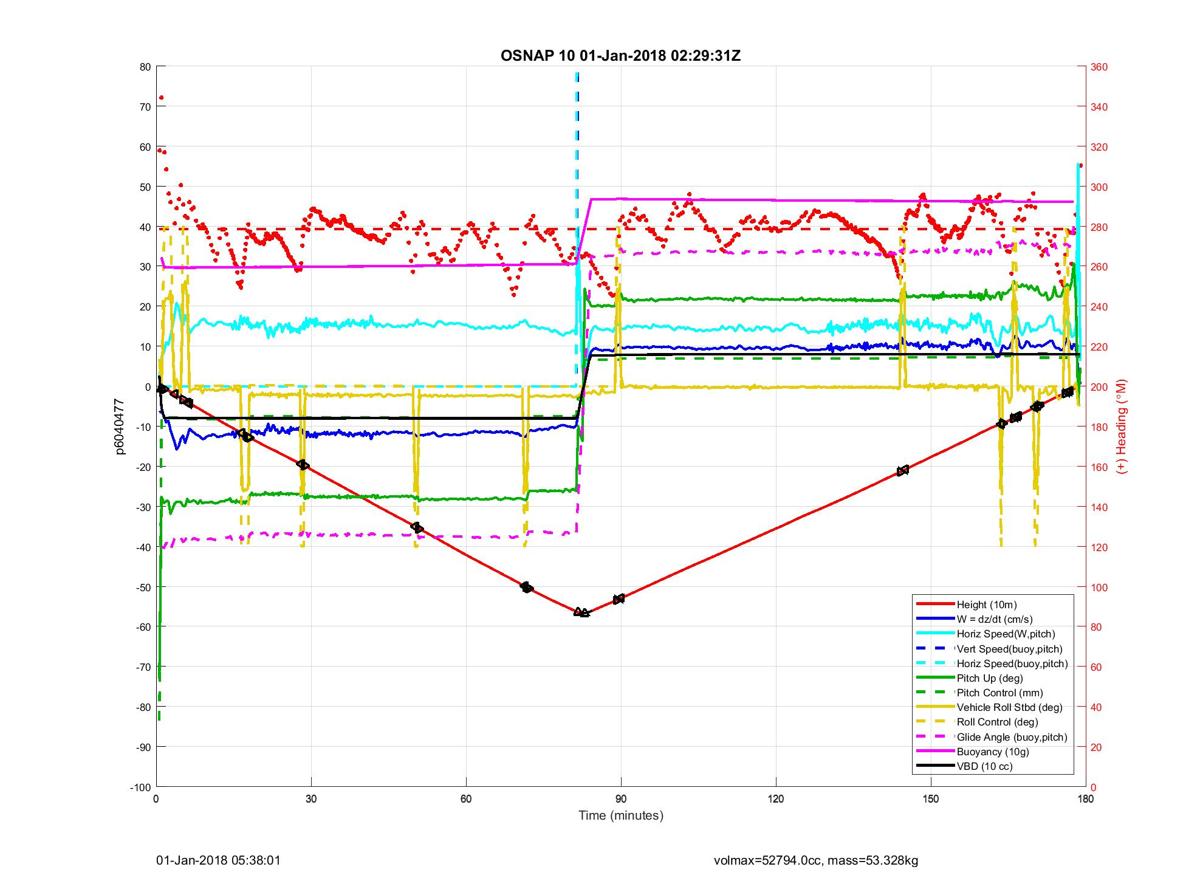The height and width of the screenshot is (885, 1200).
Task: Click the x-axis tick label "120"
Action: [x=776, y=800]
